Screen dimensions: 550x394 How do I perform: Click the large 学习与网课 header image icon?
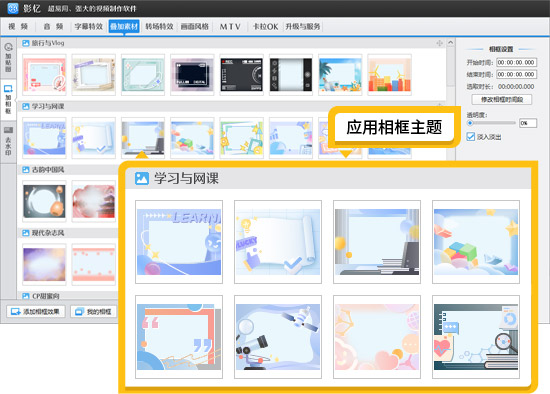coord(142,178)
